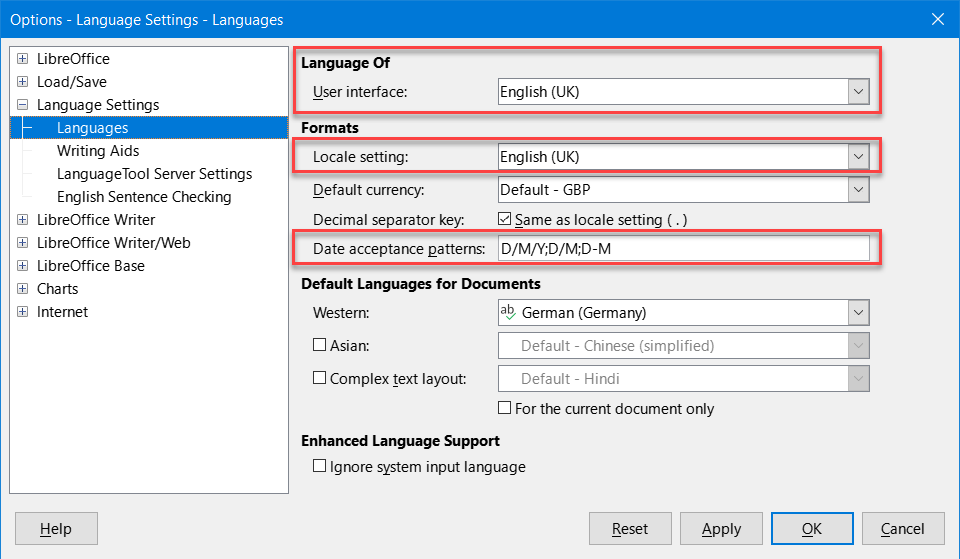The height and width of the screenshot is (559, 960).
Task: Select the Internet tree label
Action: pos(62,312)
